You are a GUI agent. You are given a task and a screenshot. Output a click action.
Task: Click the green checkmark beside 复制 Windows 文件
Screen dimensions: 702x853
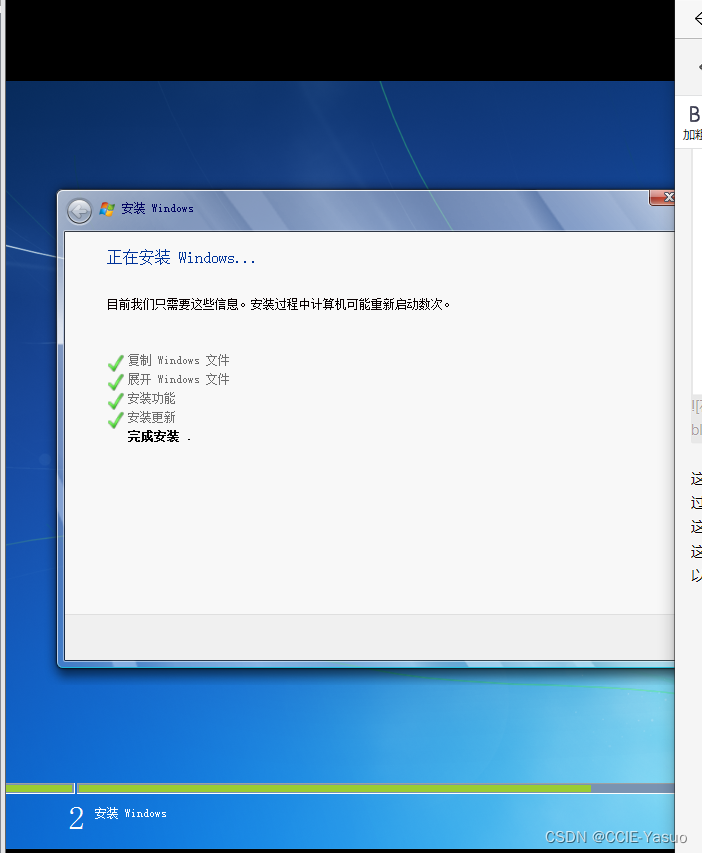pyautogui.click(x=115, y=362)
